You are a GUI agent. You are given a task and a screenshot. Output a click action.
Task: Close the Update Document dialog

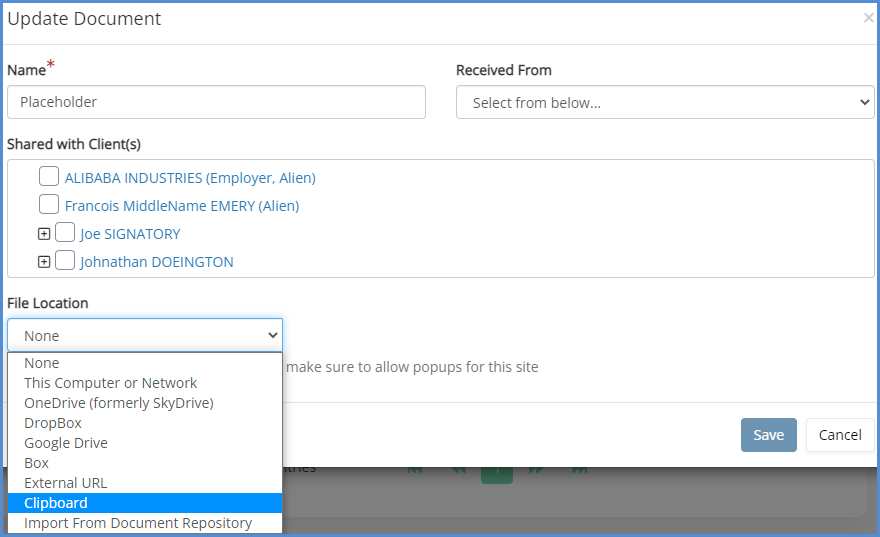867,18
